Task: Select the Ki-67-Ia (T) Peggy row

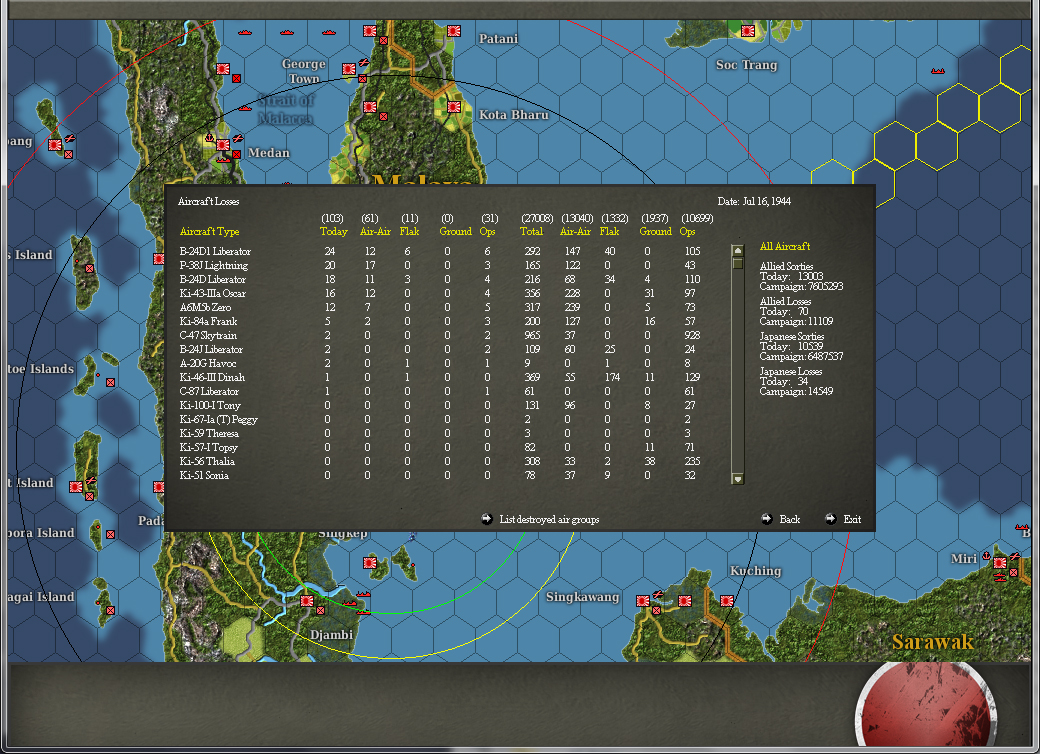Action: tap(441, 419)
